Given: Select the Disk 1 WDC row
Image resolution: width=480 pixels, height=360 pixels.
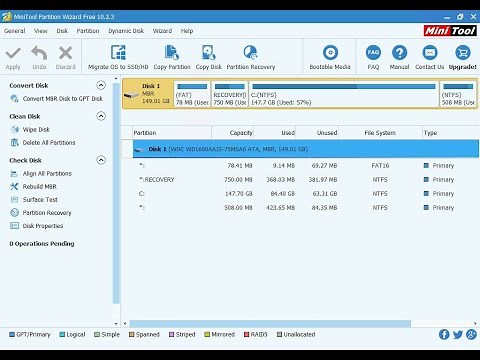Looking at the screenshot, I should 306,149.
